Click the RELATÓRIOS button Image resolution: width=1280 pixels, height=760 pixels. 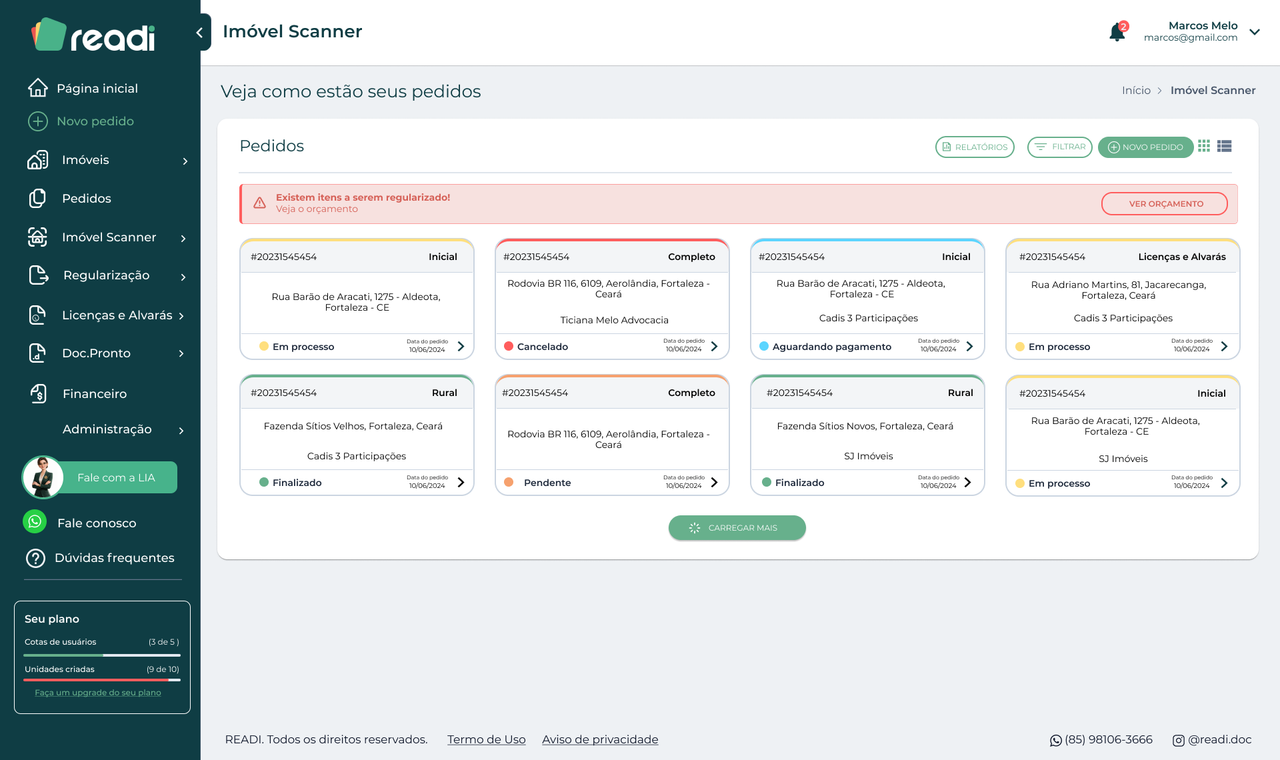(975, 147)
